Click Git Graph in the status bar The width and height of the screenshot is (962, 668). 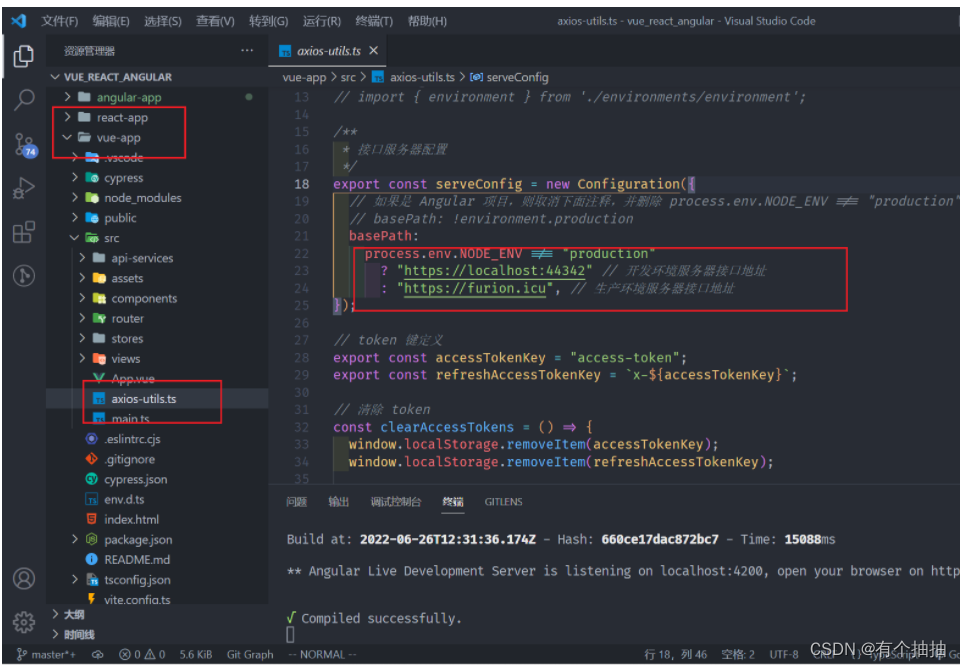pos(249,654)
